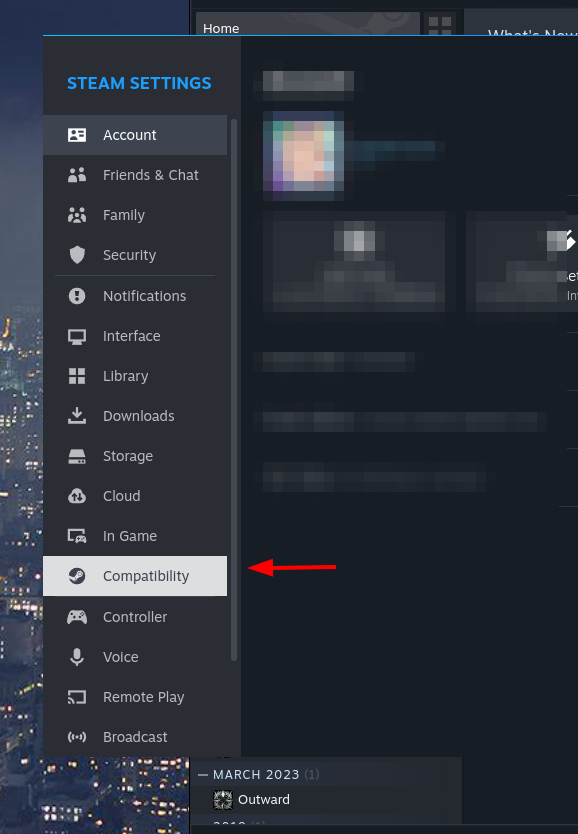This screenshot has height=834, width=578.
Task: Click the pixelated profile avatar thumbnail
Action: pyautogui.click(x=304, y=155)
